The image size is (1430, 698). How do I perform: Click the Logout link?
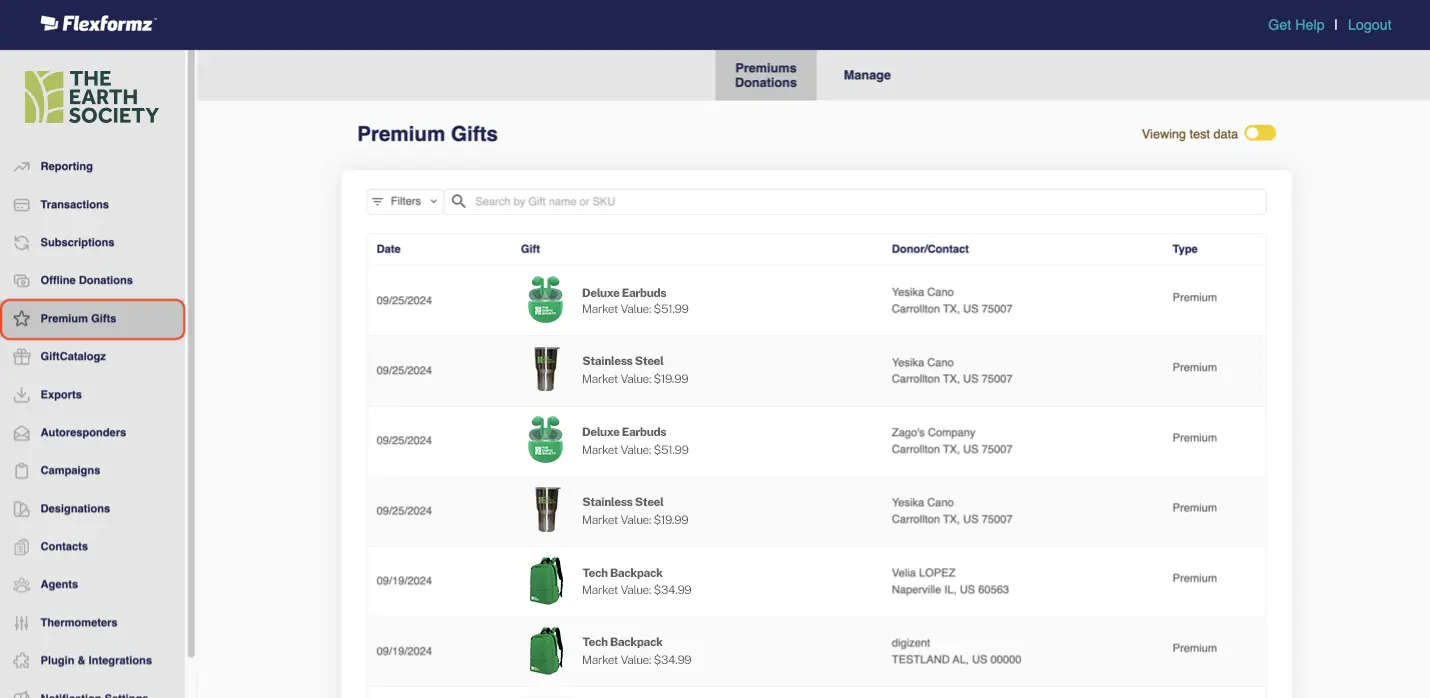pos(1369,25)
